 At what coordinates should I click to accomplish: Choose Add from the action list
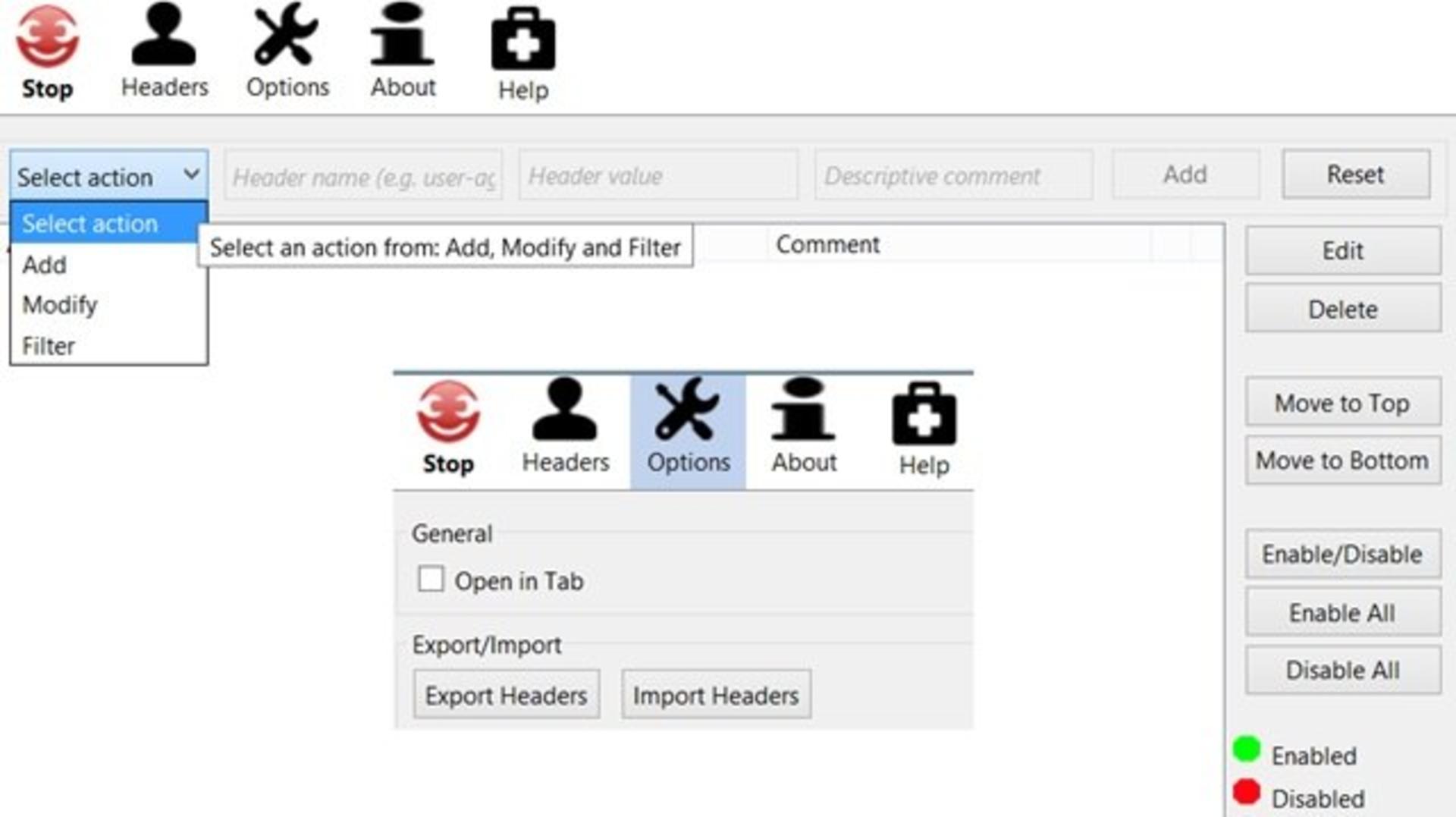(108, 265)
